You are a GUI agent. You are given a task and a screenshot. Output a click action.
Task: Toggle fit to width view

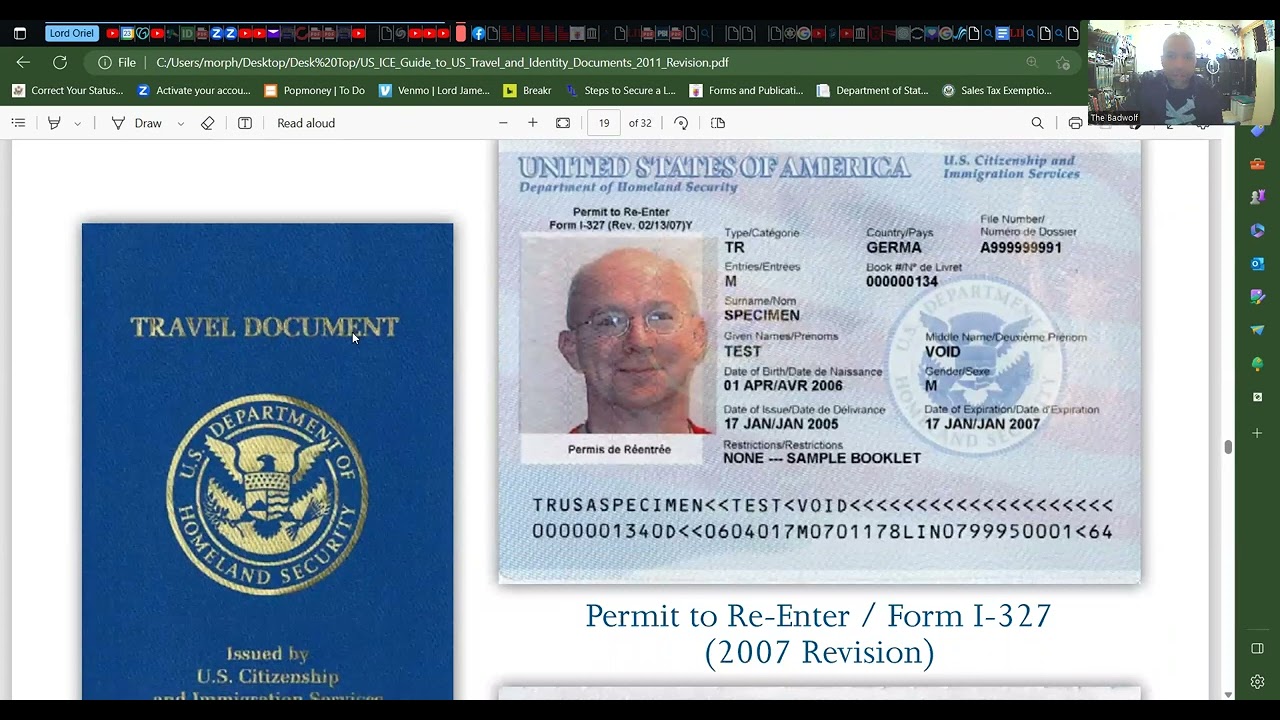563,123
